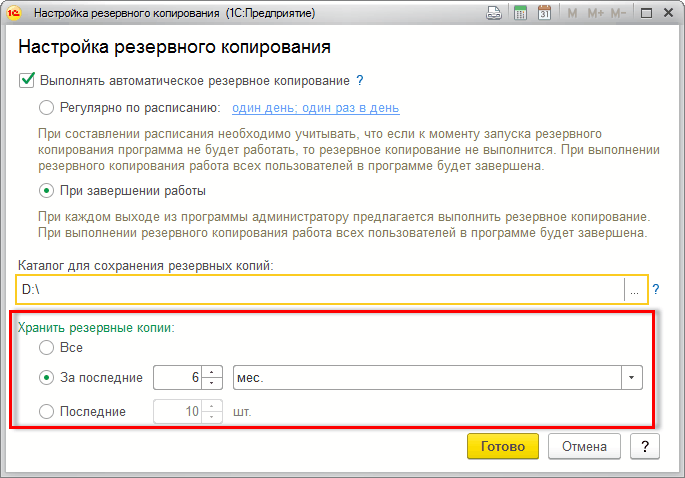685x478 pixels.
Task: Select 'При завершении работы' radio button
Action: (46, 190)
